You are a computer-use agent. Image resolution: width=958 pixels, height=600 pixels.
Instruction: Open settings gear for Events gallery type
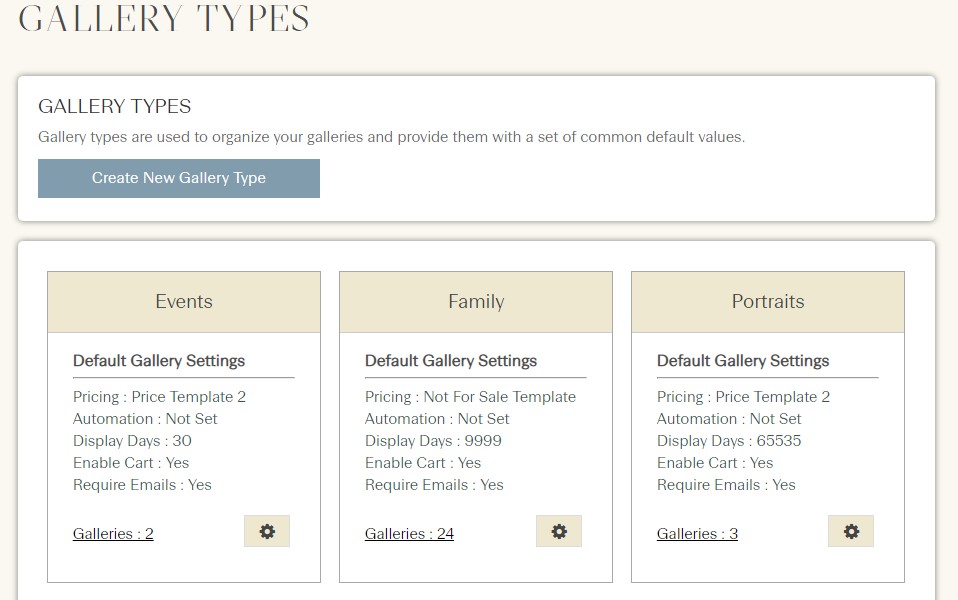pyautogui.click(x=267, y=531)
